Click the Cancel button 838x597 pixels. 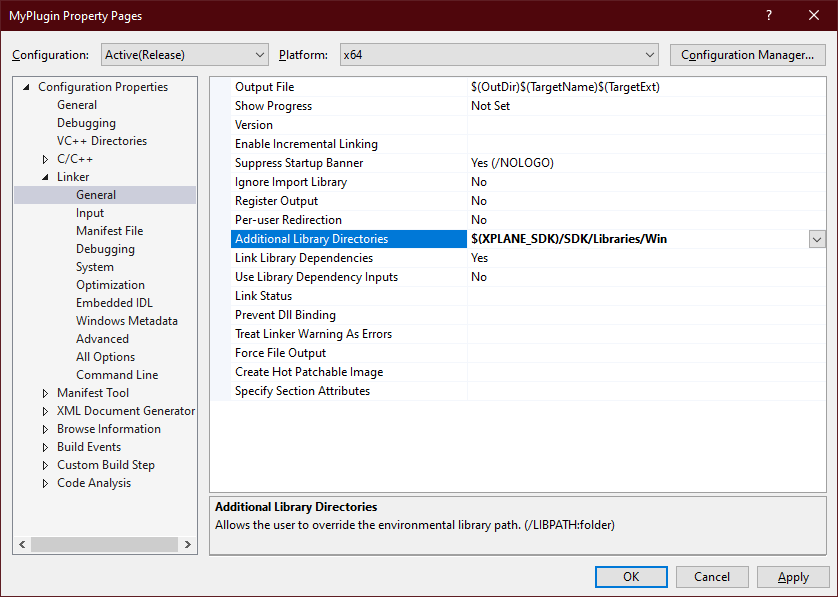(x=712, y=577)
